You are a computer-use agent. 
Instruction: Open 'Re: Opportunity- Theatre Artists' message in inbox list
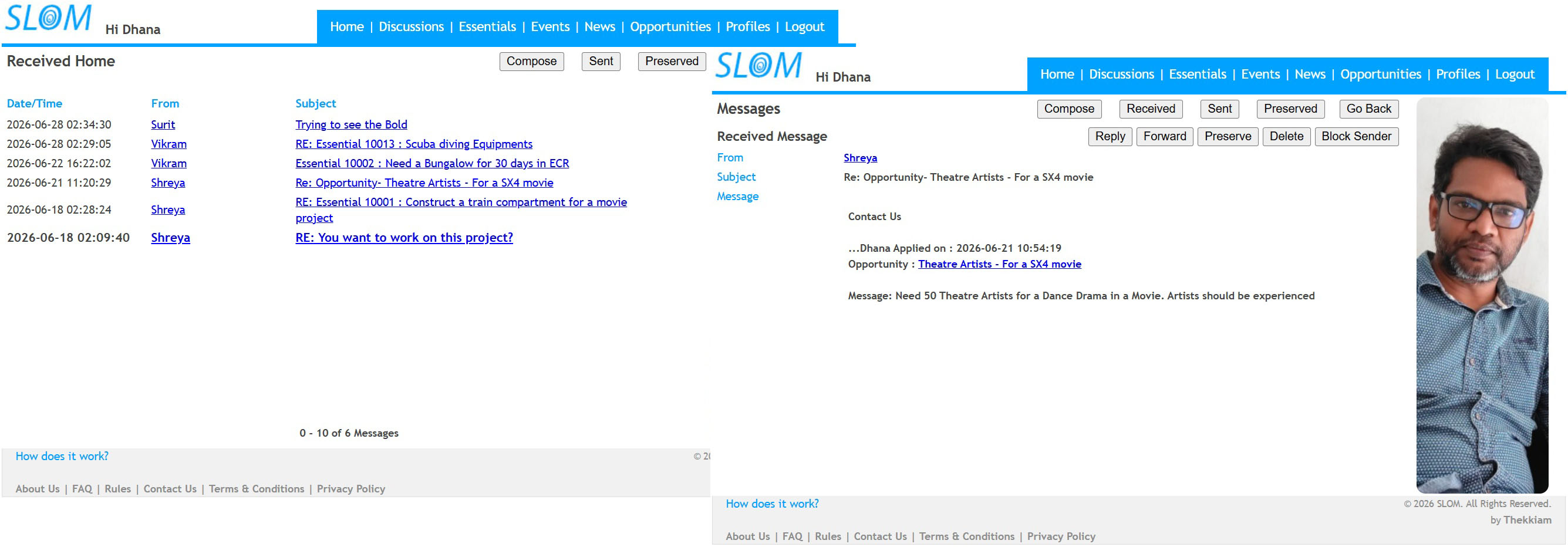click(x=424, y=183)
